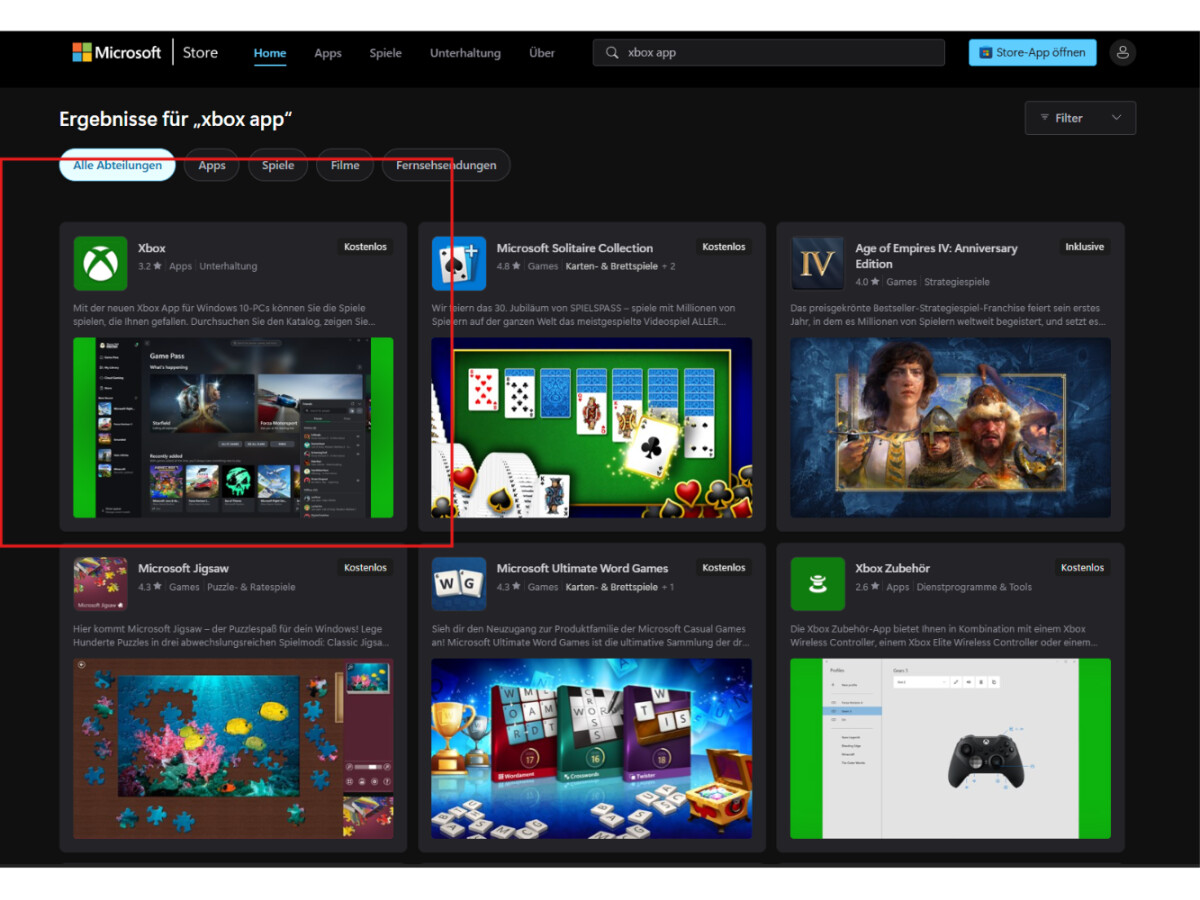
Task: Open the user account profile icon
Action: pyautogui.click(x=1123, y=52)
